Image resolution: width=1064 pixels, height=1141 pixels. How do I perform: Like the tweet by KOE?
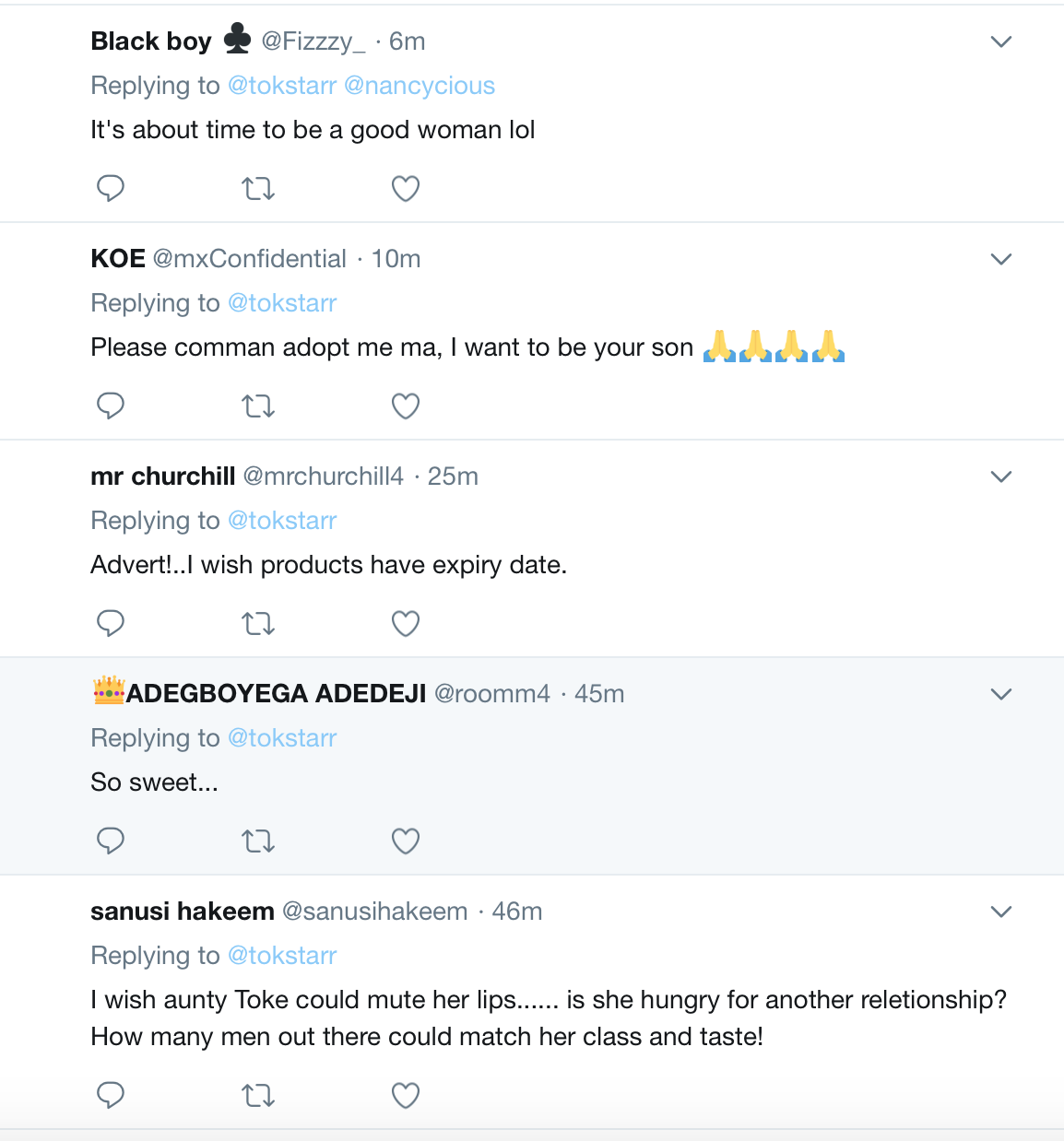tap(406, 406)
